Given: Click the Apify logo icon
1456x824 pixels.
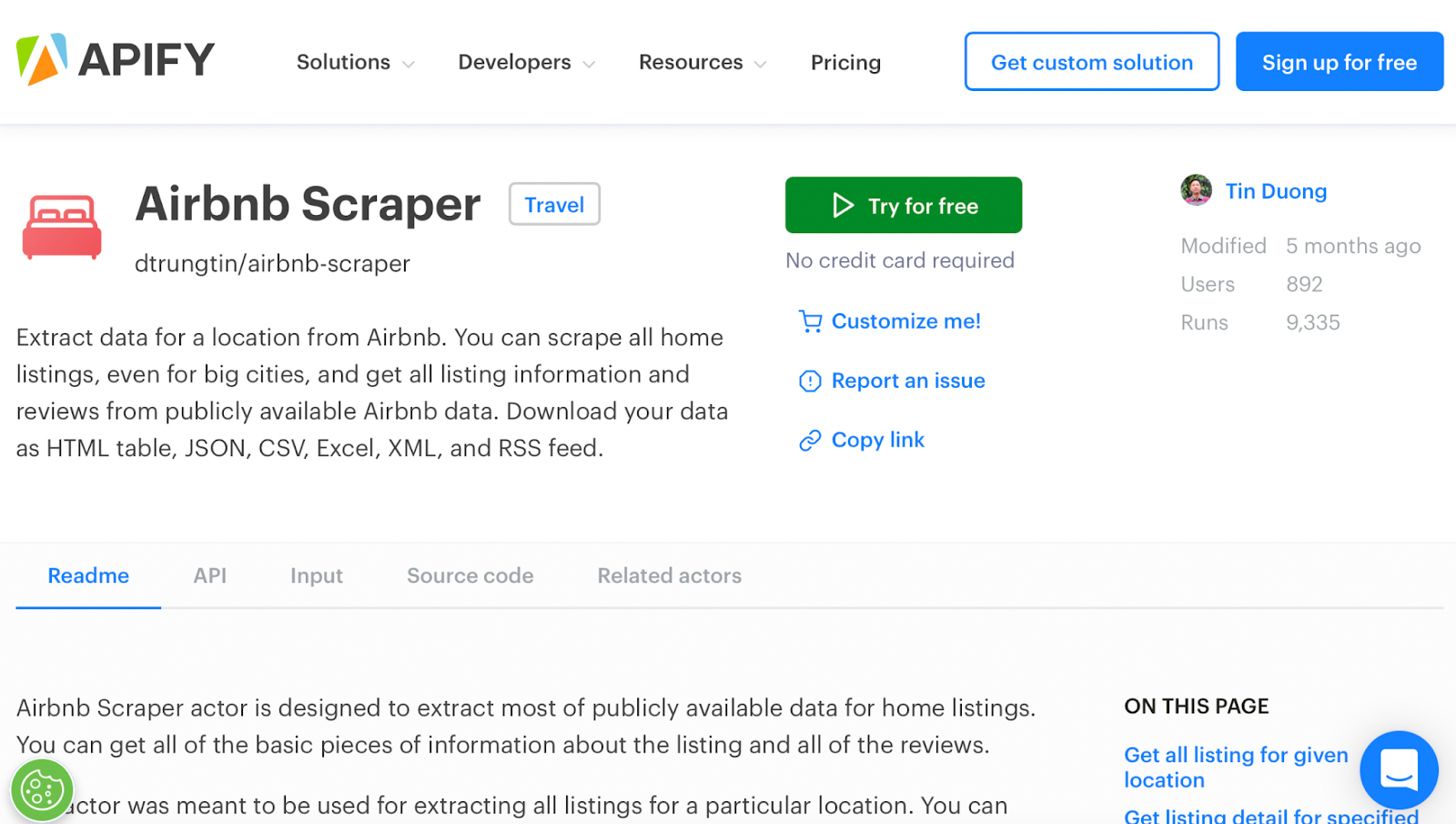Looking at the screenshot, I should point(42,60).
